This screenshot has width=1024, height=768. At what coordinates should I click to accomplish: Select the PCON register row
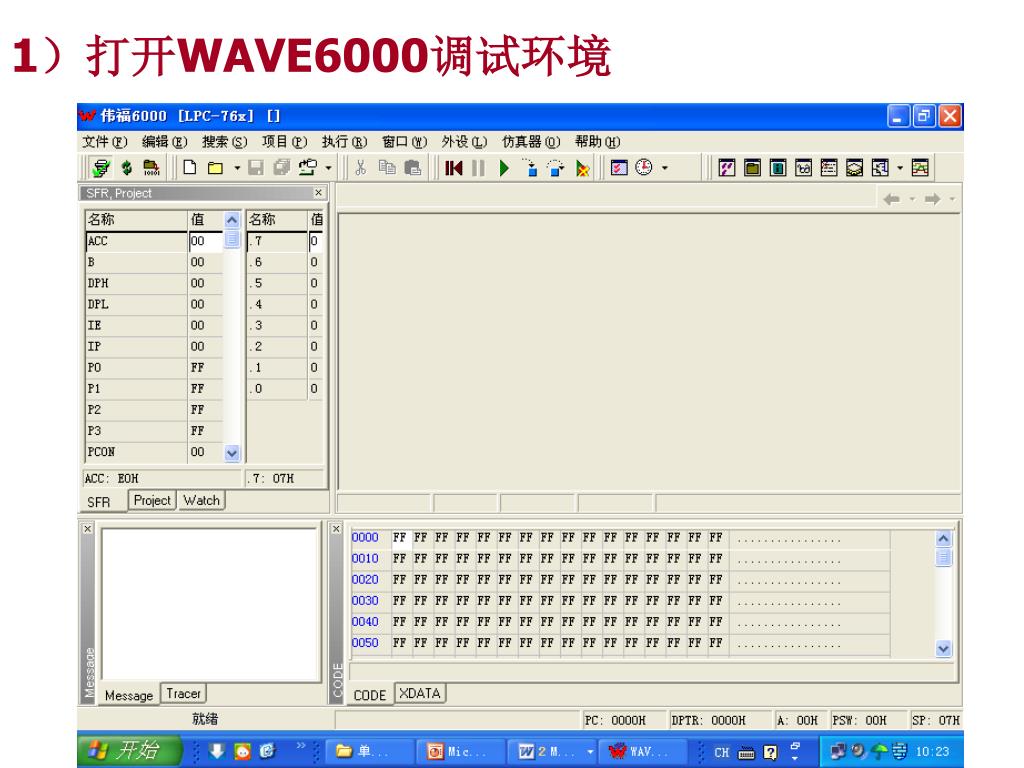click(x=154, y=452)
